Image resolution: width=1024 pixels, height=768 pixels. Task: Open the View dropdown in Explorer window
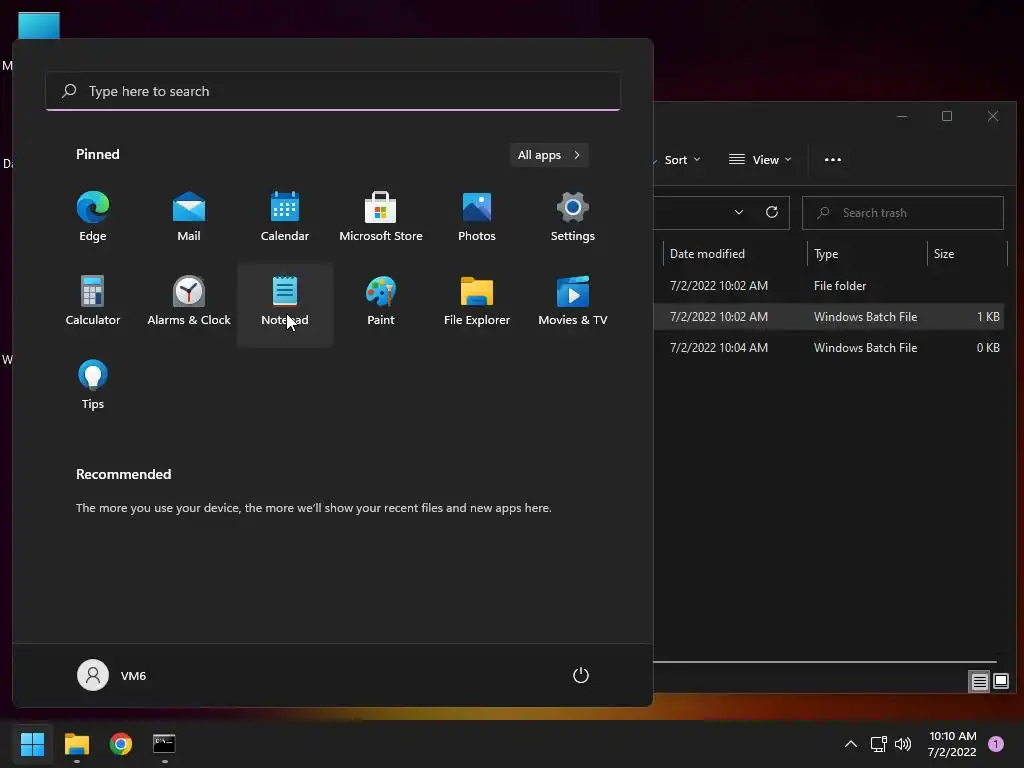click(x=760, y=160)
